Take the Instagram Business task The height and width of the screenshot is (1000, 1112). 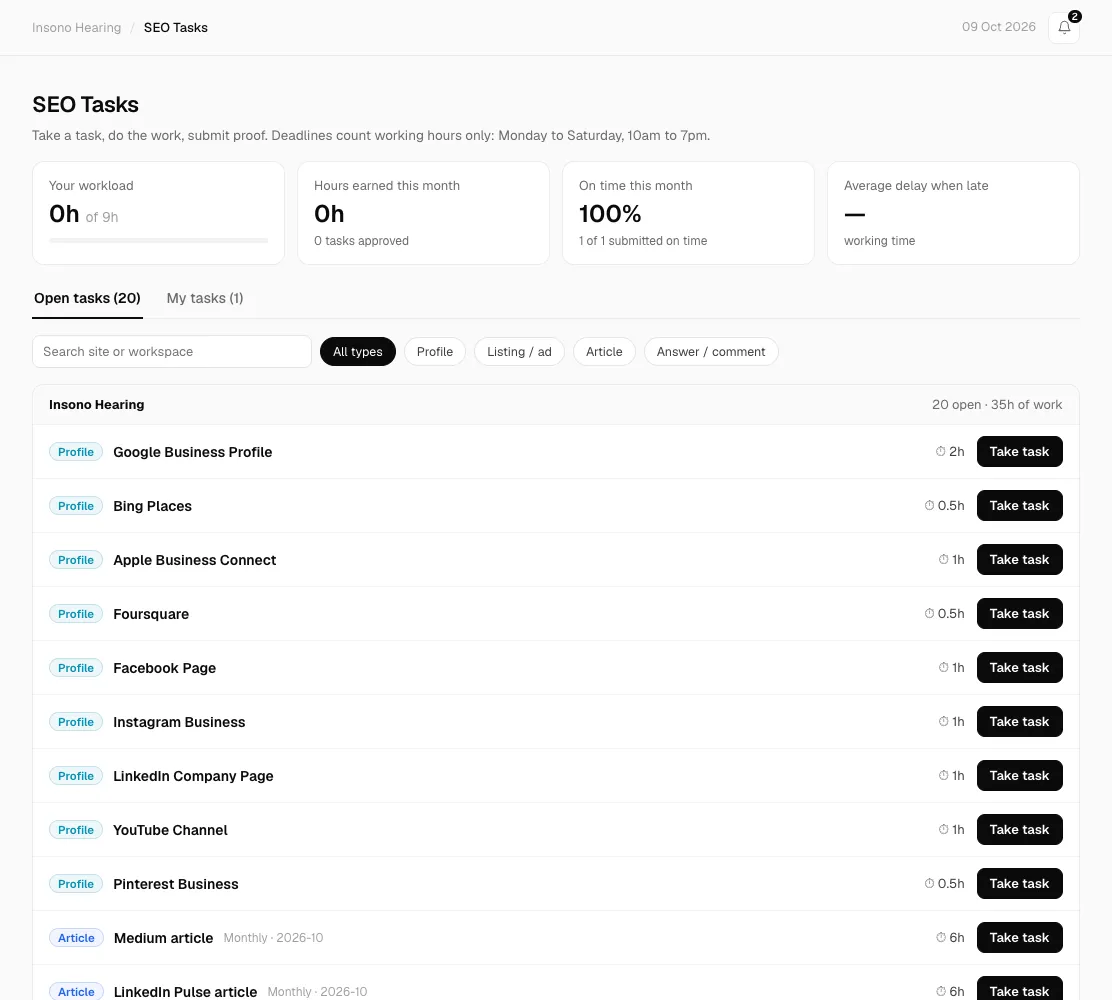(x=1019, y=721)
